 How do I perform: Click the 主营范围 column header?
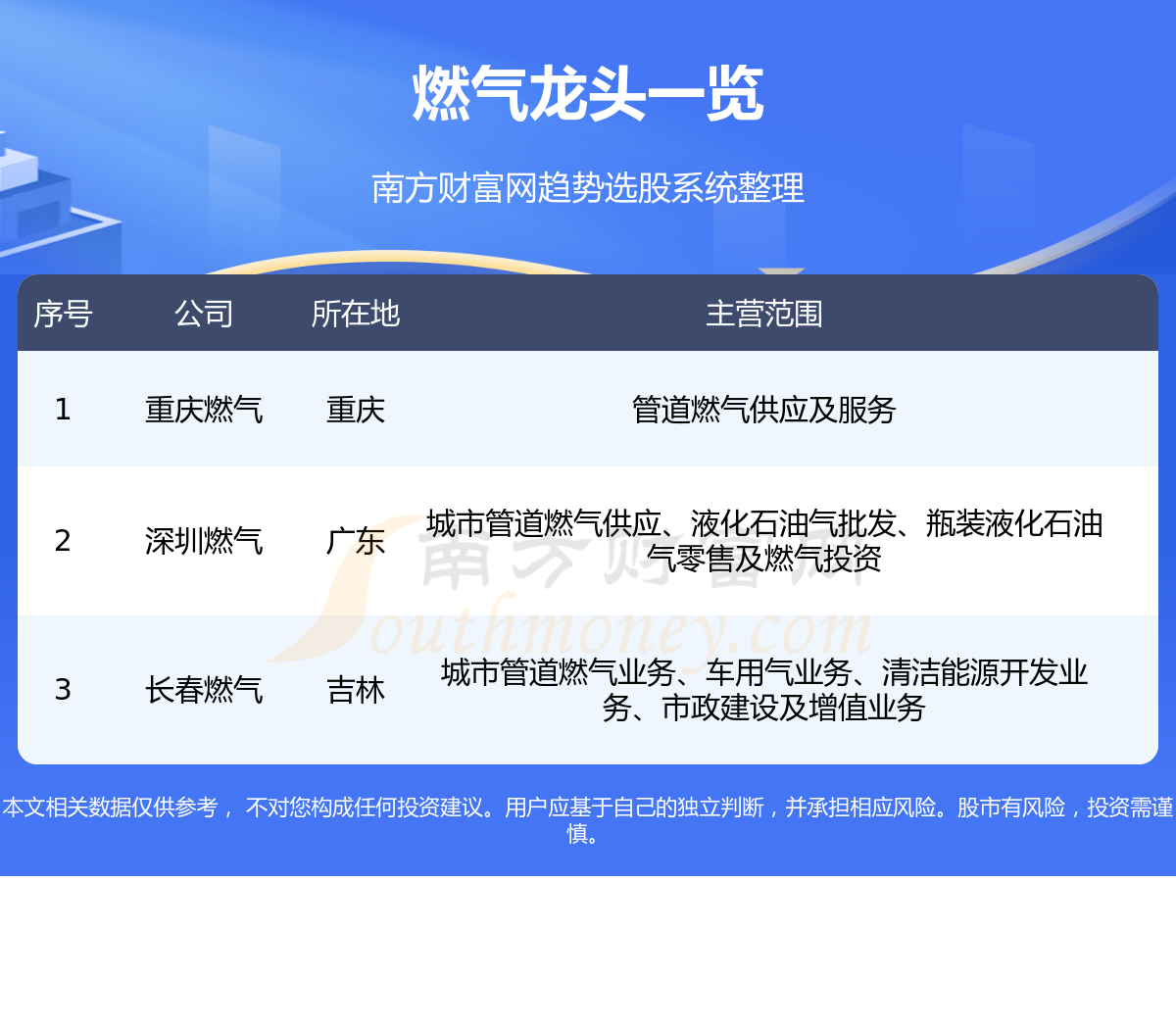point(764,314)
